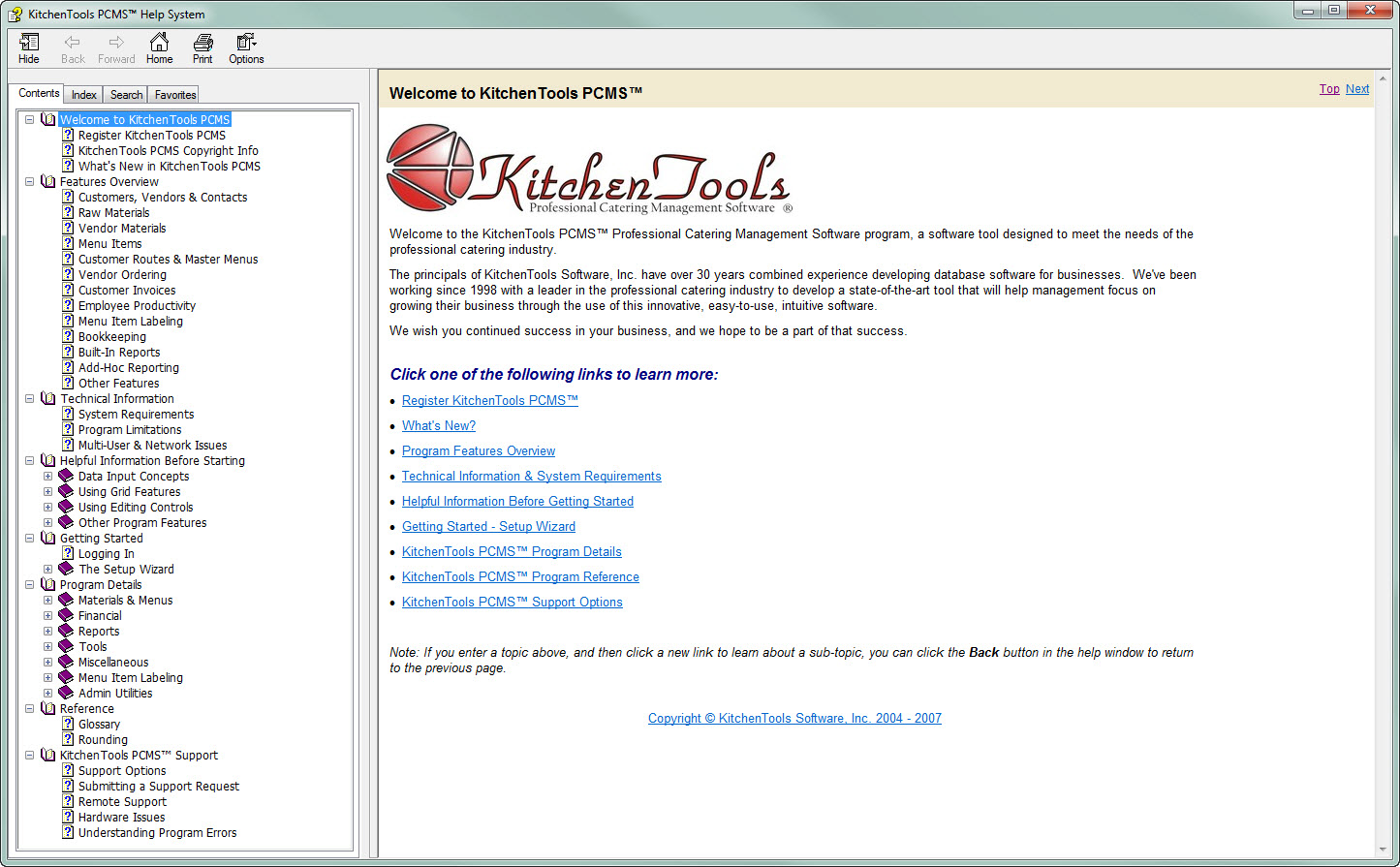Switch to the Favorites tab
This screenshot has width=1400, height=867.
coord(175,95)
